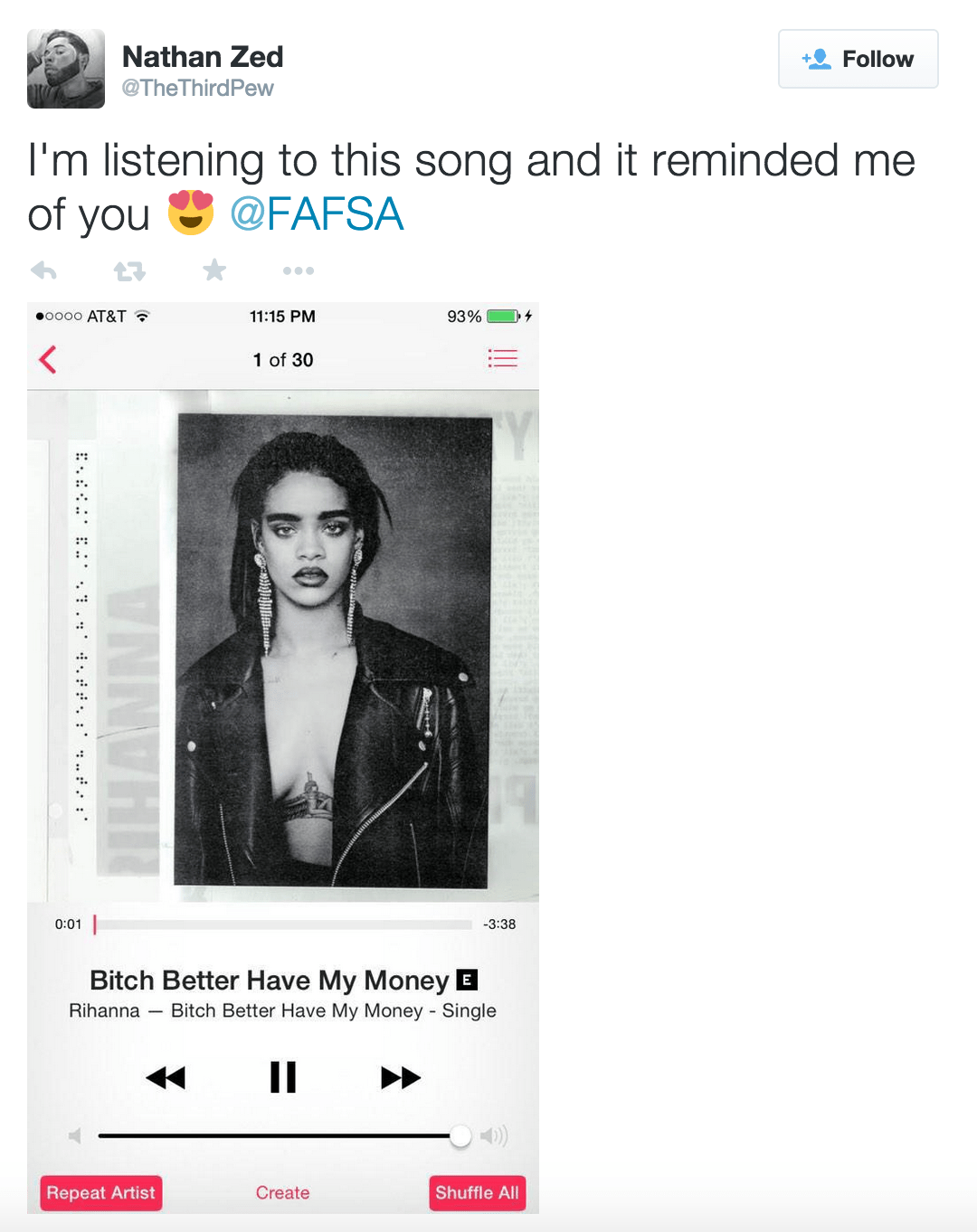Skip ahead with the fast-forward button
This screenshot has width=977, height=1232.
(401, 1077)
